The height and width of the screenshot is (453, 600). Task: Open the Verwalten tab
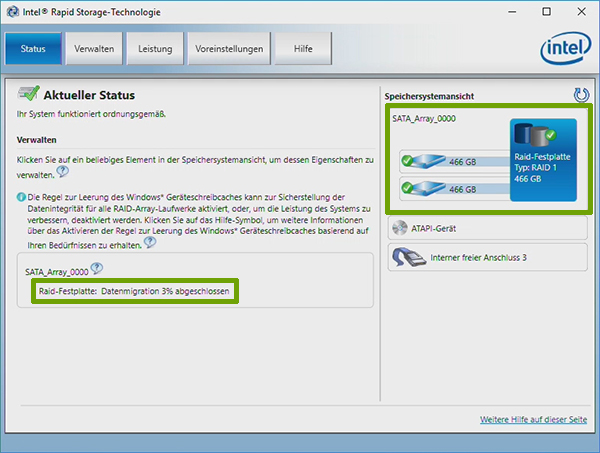[x=94, y=49]
